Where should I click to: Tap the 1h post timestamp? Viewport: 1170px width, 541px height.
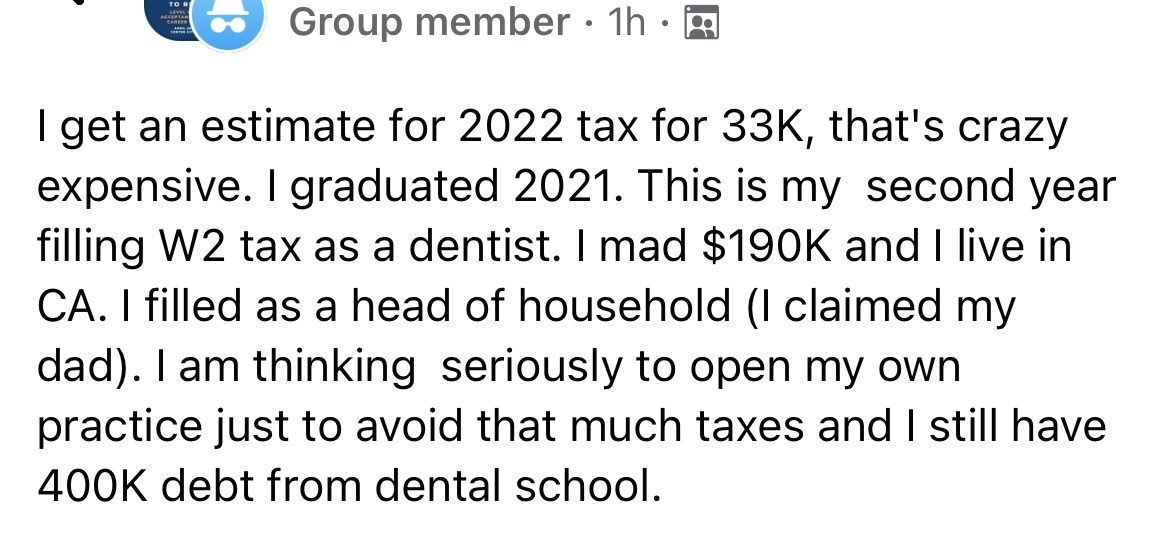coord(626,22)
